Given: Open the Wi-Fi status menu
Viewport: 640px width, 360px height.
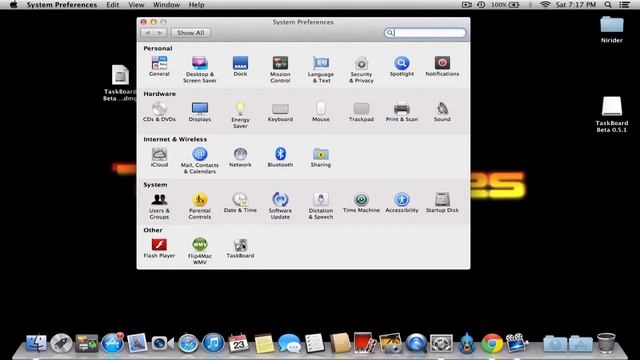Looking at the screenshot, I should [545, 5].
